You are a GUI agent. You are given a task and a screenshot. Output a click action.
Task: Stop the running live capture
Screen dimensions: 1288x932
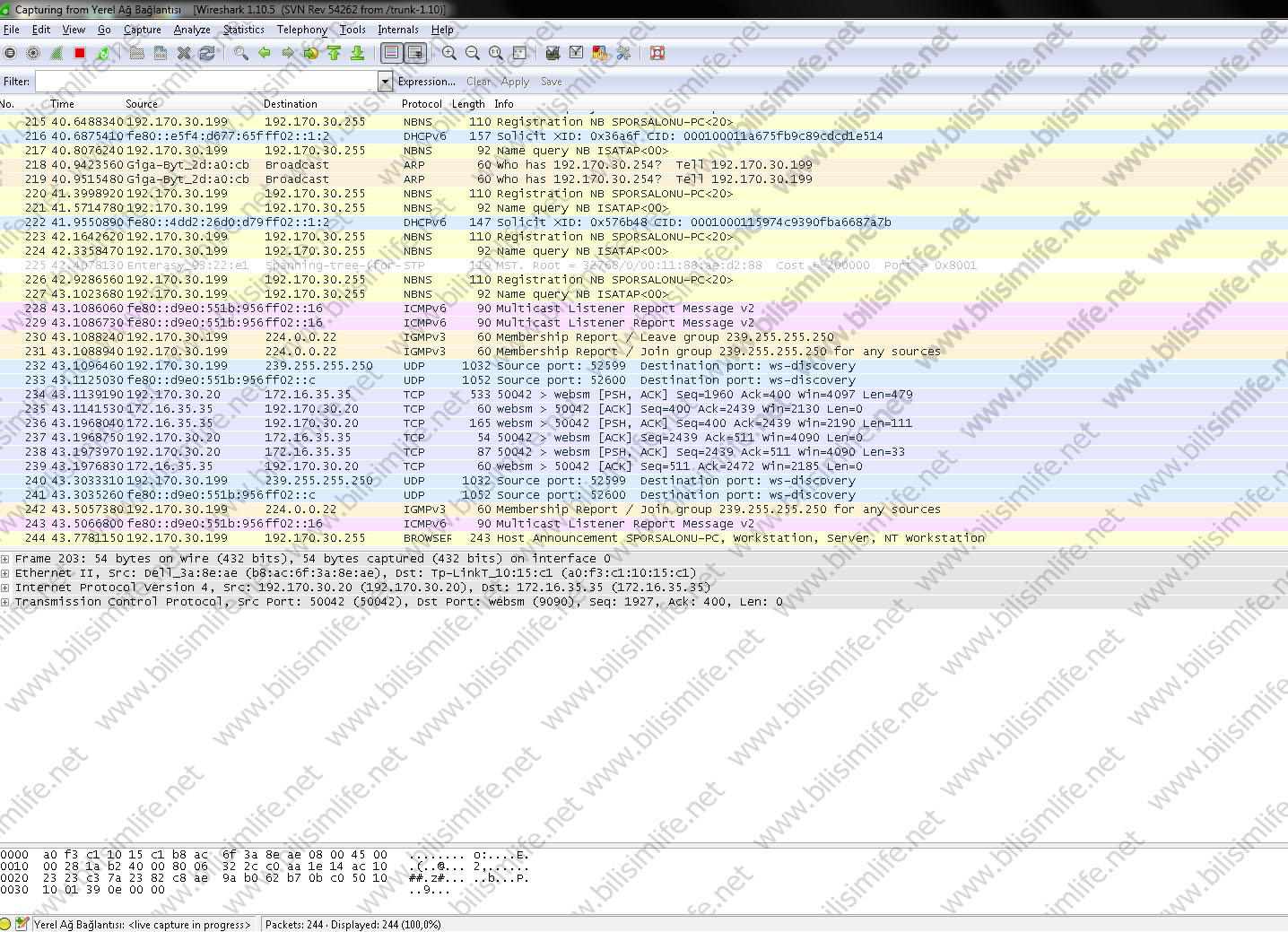(x=80, y=53)
